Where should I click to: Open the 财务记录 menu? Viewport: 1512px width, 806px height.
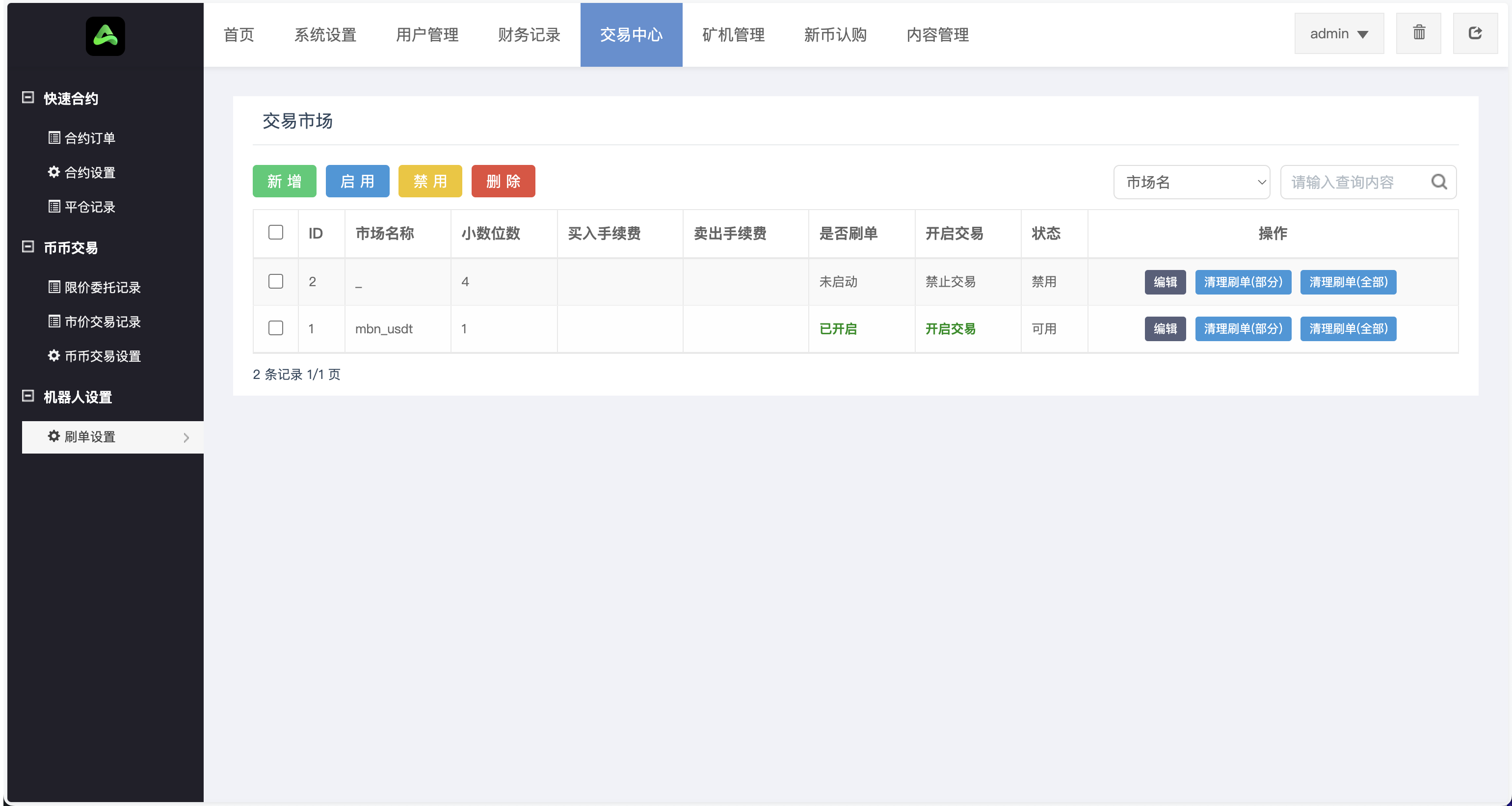(x=528, y=35)
